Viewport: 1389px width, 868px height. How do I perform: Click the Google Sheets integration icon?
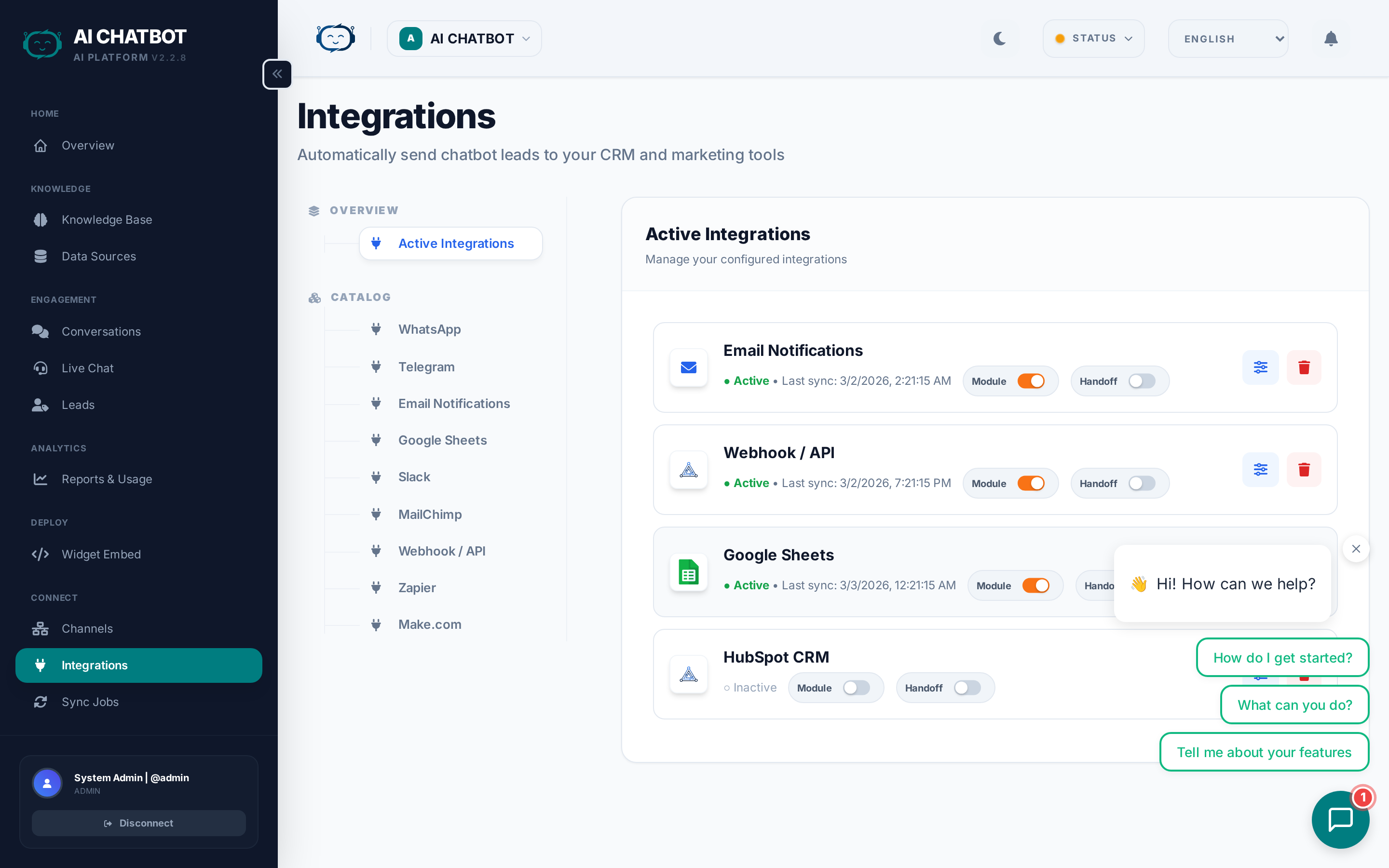tap(688, 572)
